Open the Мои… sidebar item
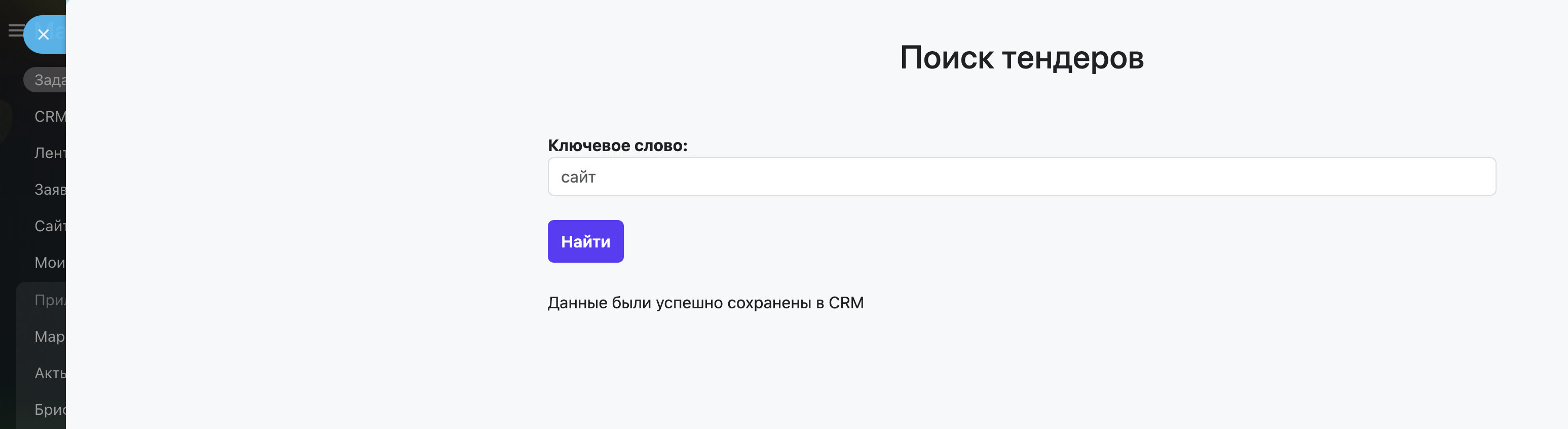Image resolution: width=1568 pixels, height=429 pixels. click(49, 263)
